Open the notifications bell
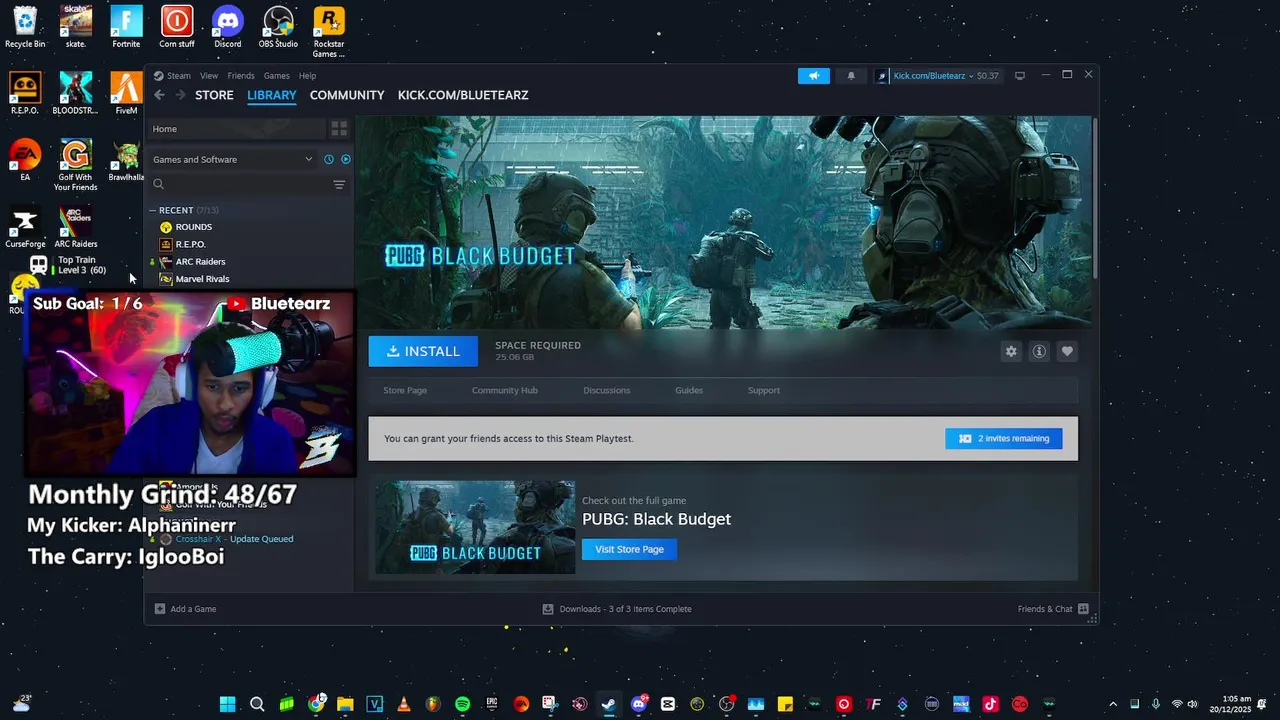 click(851, 76)
